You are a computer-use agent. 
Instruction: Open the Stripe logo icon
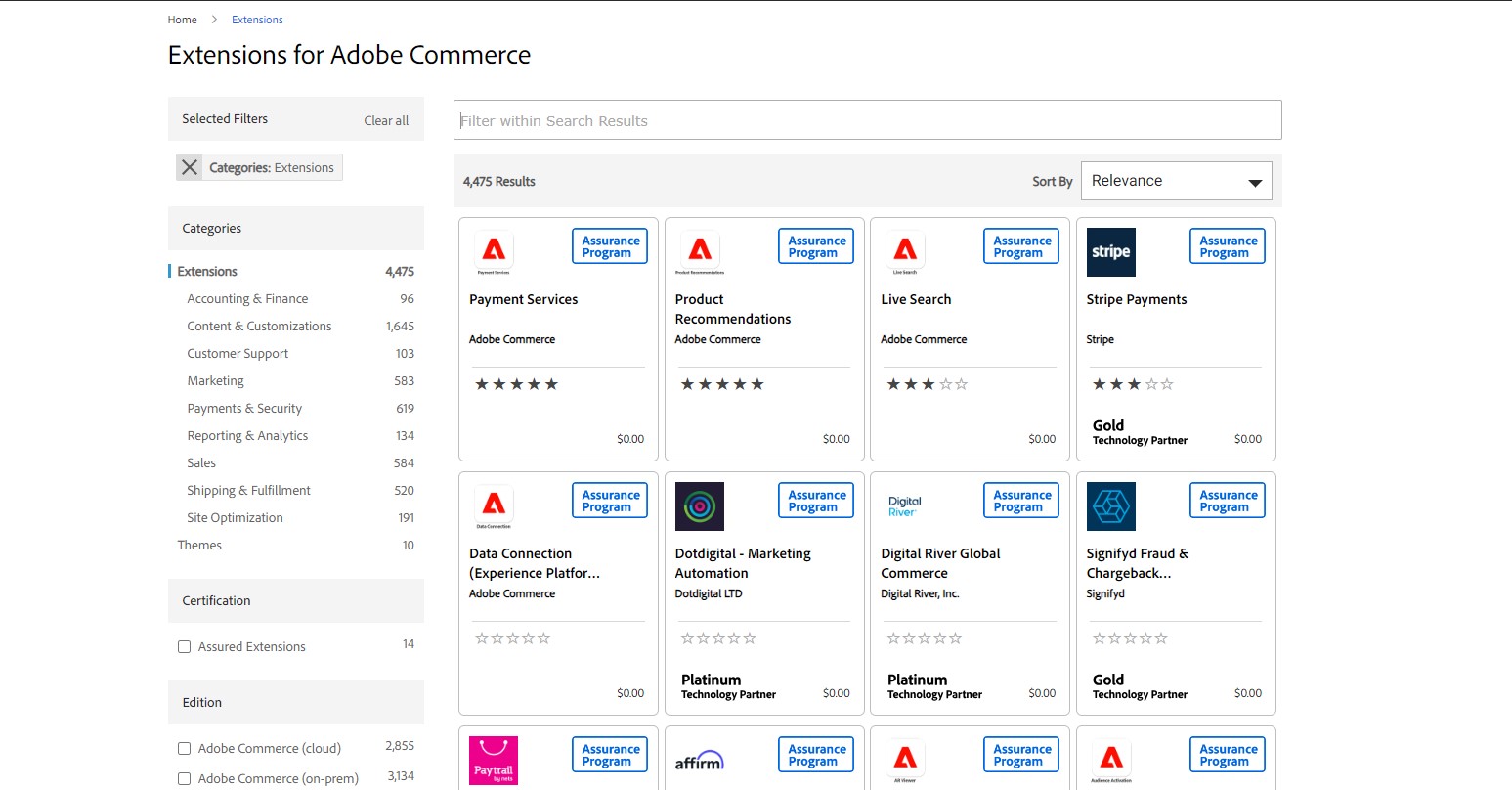(x=1111, y=252)
